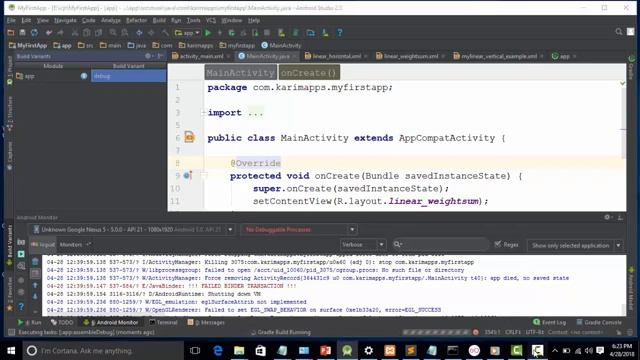
Task: Click the karimapps breadcrumb in navigation bar
Action: tap(196, 45)
